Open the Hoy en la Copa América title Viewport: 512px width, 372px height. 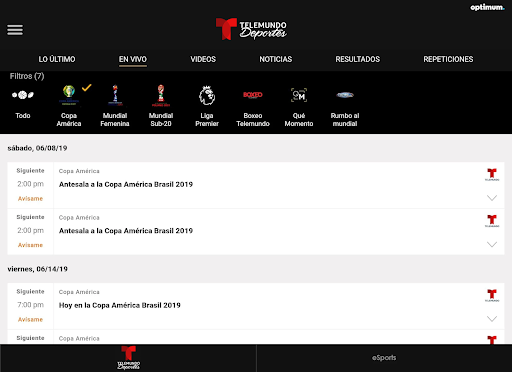click(x=120, y=305)
